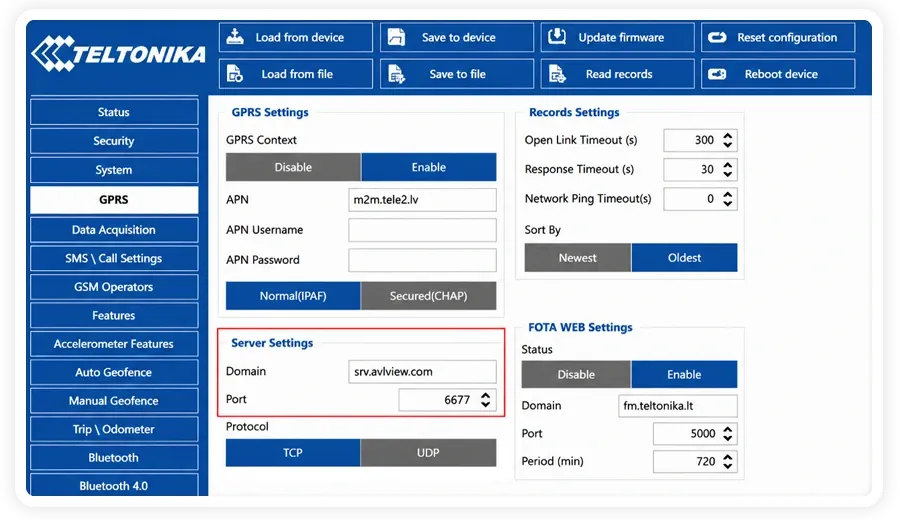Open SMS \ Call Settings section
The height and width of the screenshot is (520, 900).
click(114, 258)
